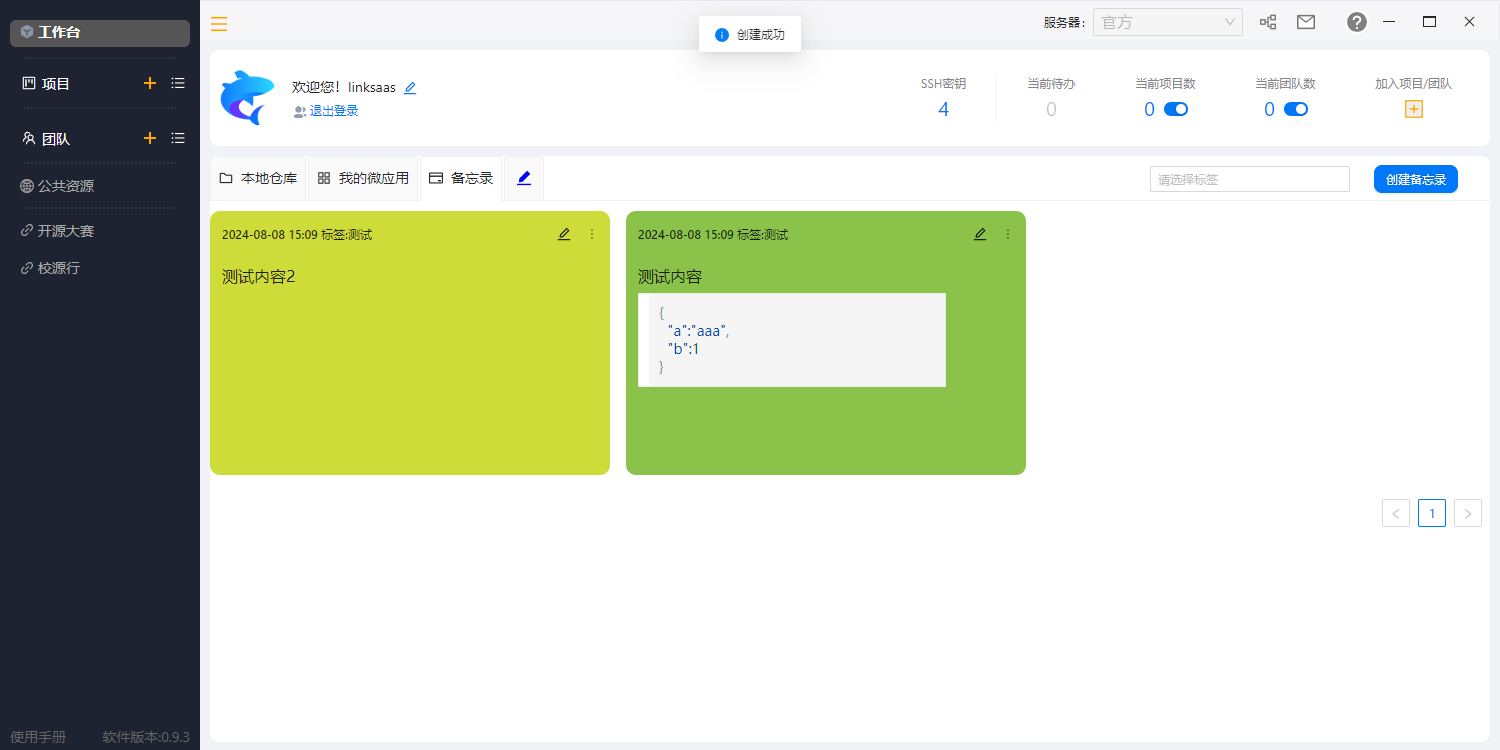Toggle the 当前团队数 switch
This screenshot has width=1500, height=750.
click(1296, 109)
